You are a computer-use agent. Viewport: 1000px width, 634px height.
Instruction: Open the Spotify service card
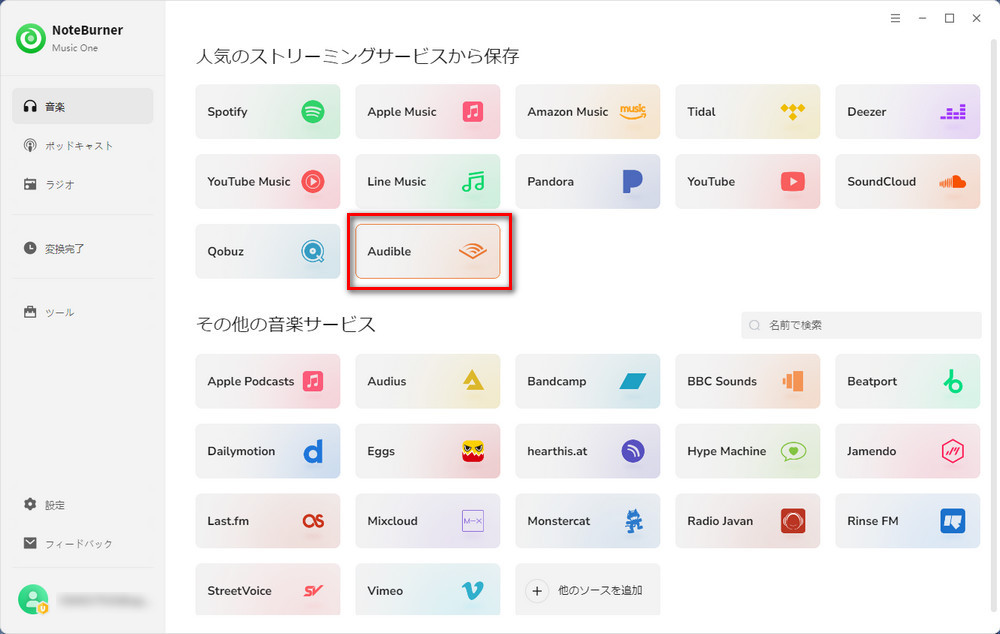(x=268, y=112)
